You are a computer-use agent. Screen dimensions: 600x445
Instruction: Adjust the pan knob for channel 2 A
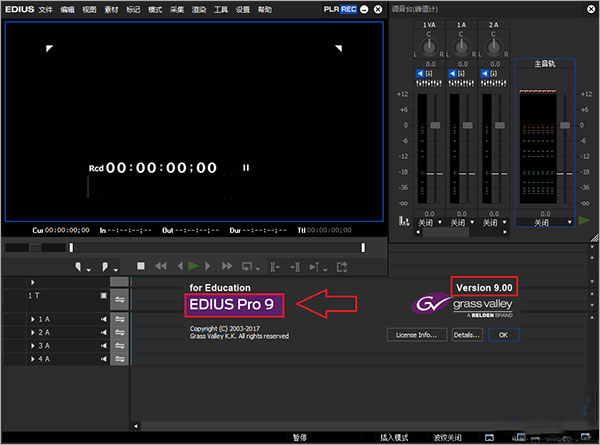[494, 47]
